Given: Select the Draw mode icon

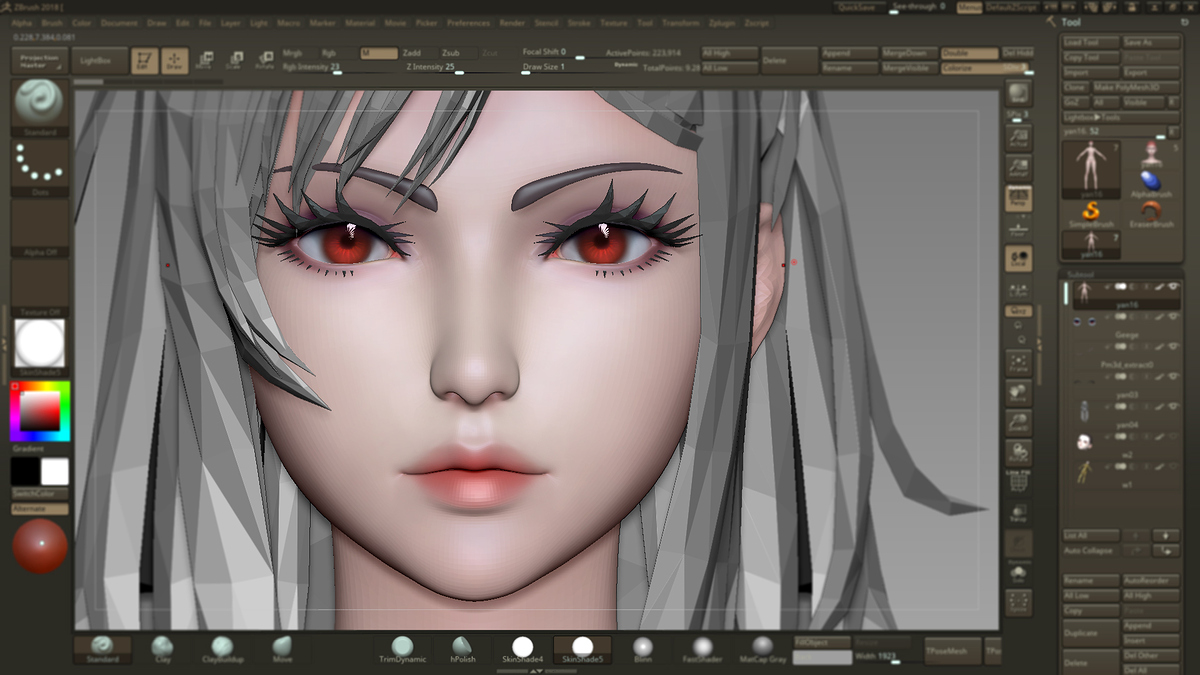Looking at the screenshot, I should click(x=174, y=61).
